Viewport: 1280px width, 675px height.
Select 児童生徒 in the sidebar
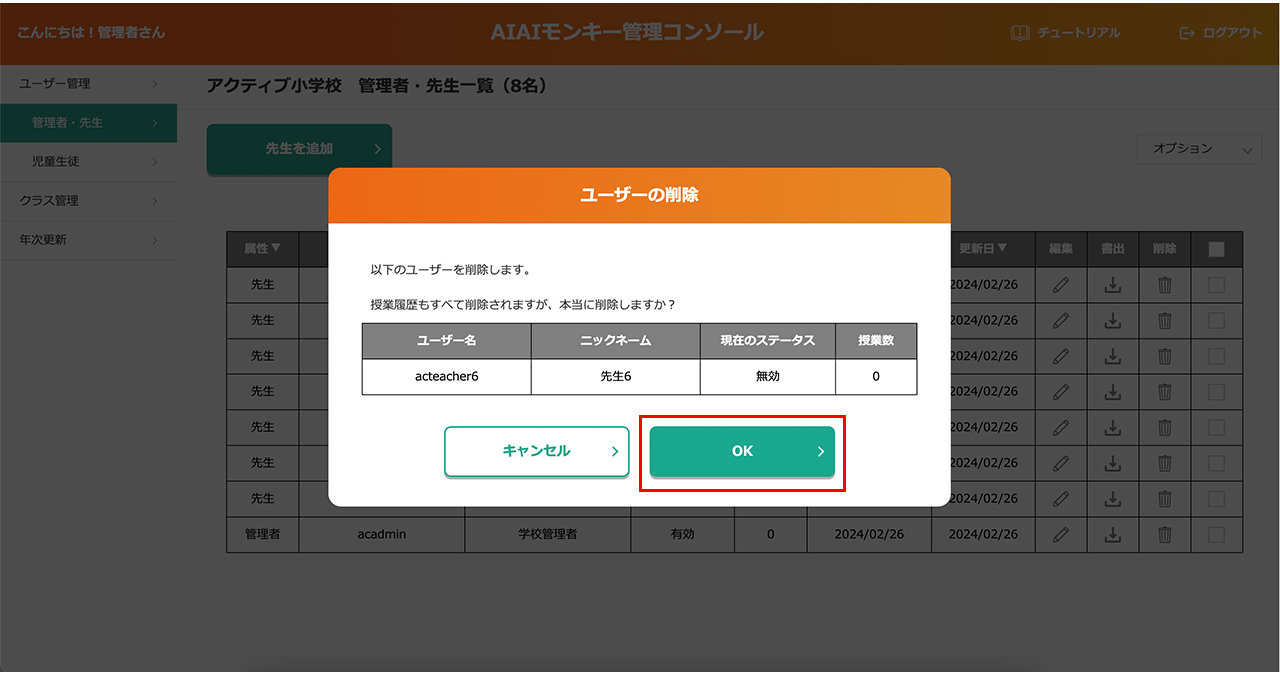88,161
